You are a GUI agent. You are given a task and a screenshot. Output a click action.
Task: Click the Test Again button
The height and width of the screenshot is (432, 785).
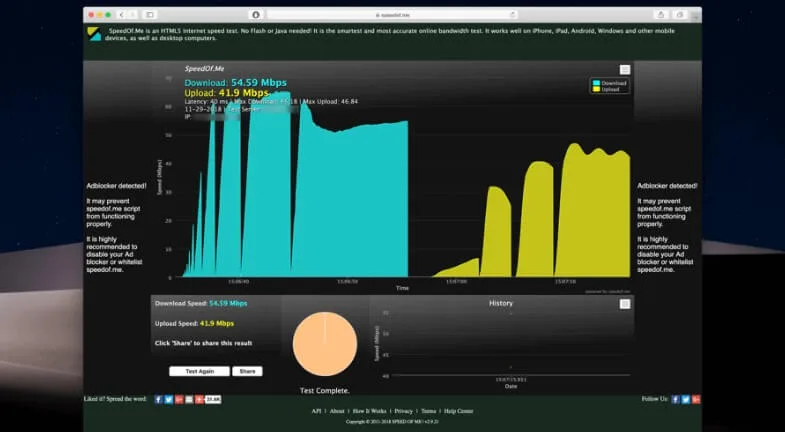(199, 371)
